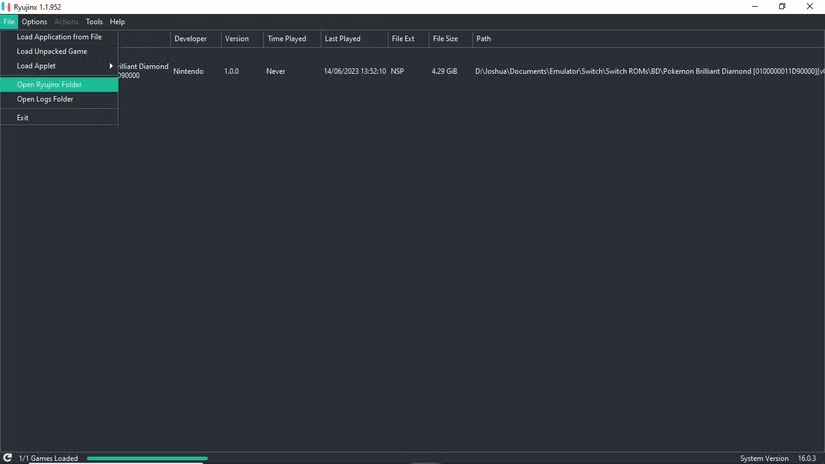Click the Ryujinx logo in the title bar

click(x=6, y=7)
